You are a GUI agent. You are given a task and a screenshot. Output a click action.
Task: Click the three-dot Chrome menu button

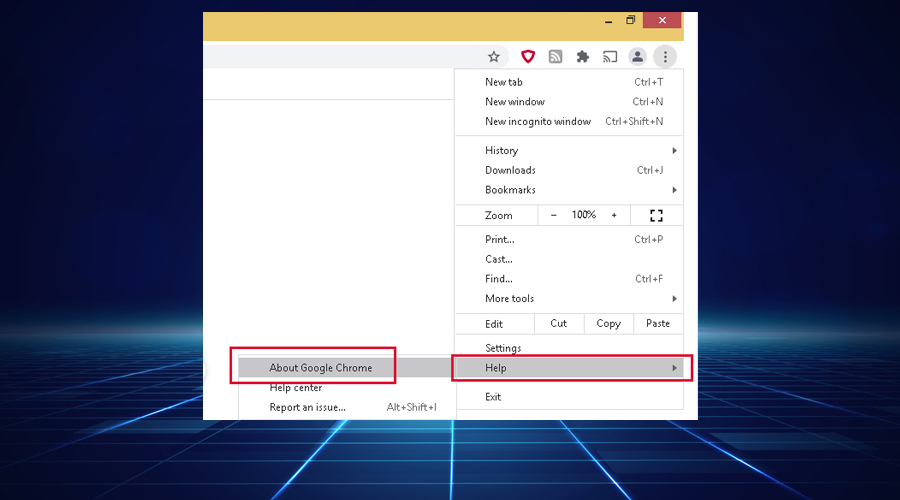[665, 57]
